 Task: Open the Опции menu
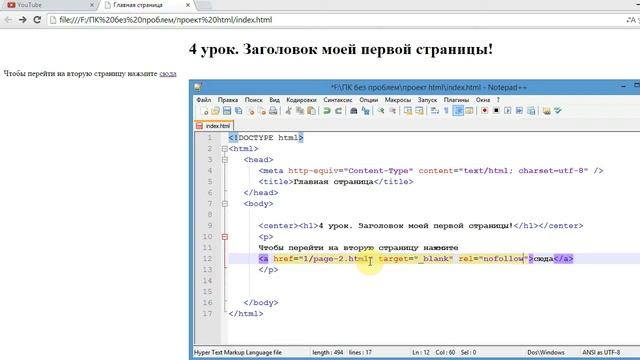(x=369, y=100)
